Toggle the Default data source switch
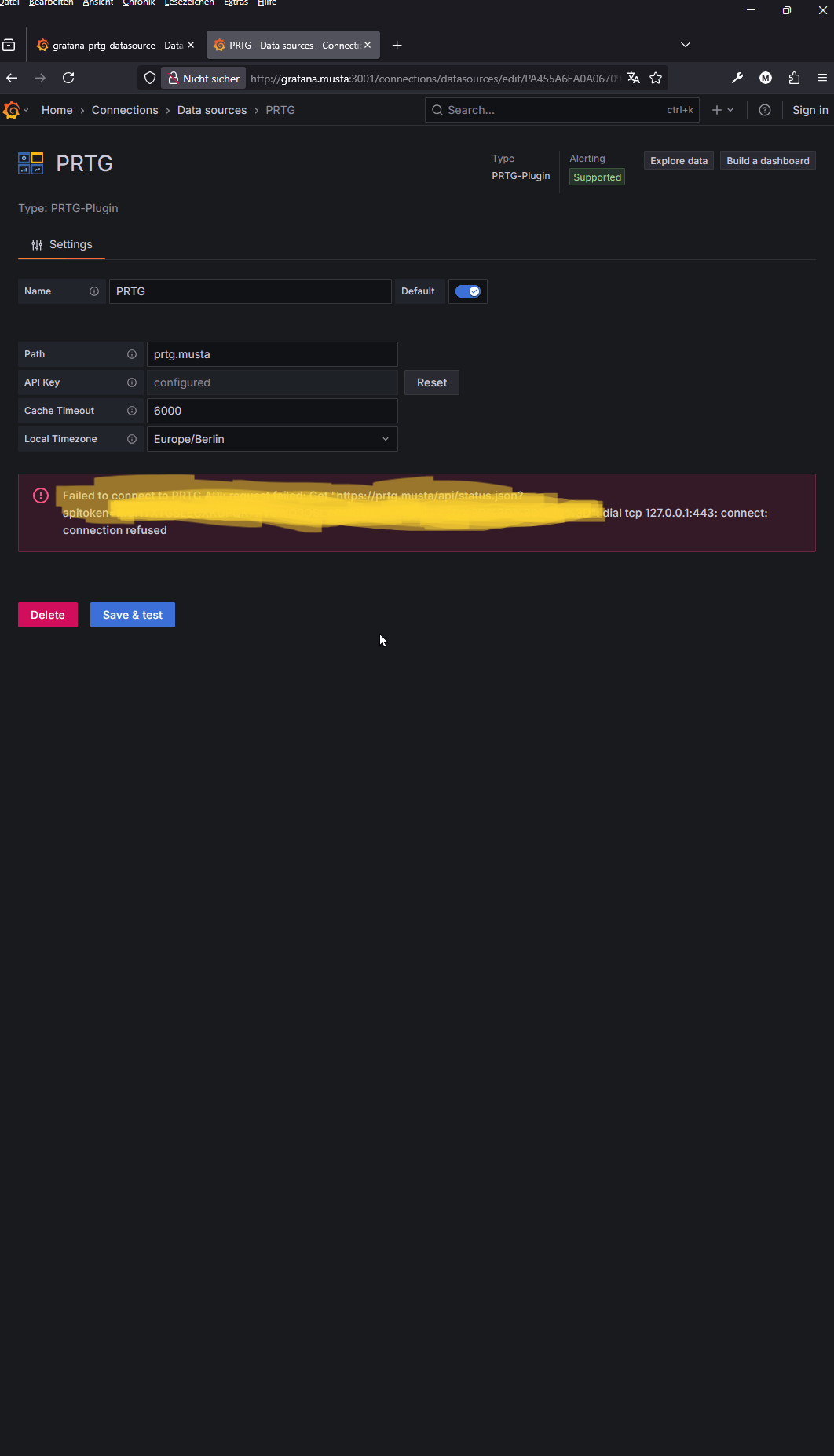 click(x=468, y=291)
